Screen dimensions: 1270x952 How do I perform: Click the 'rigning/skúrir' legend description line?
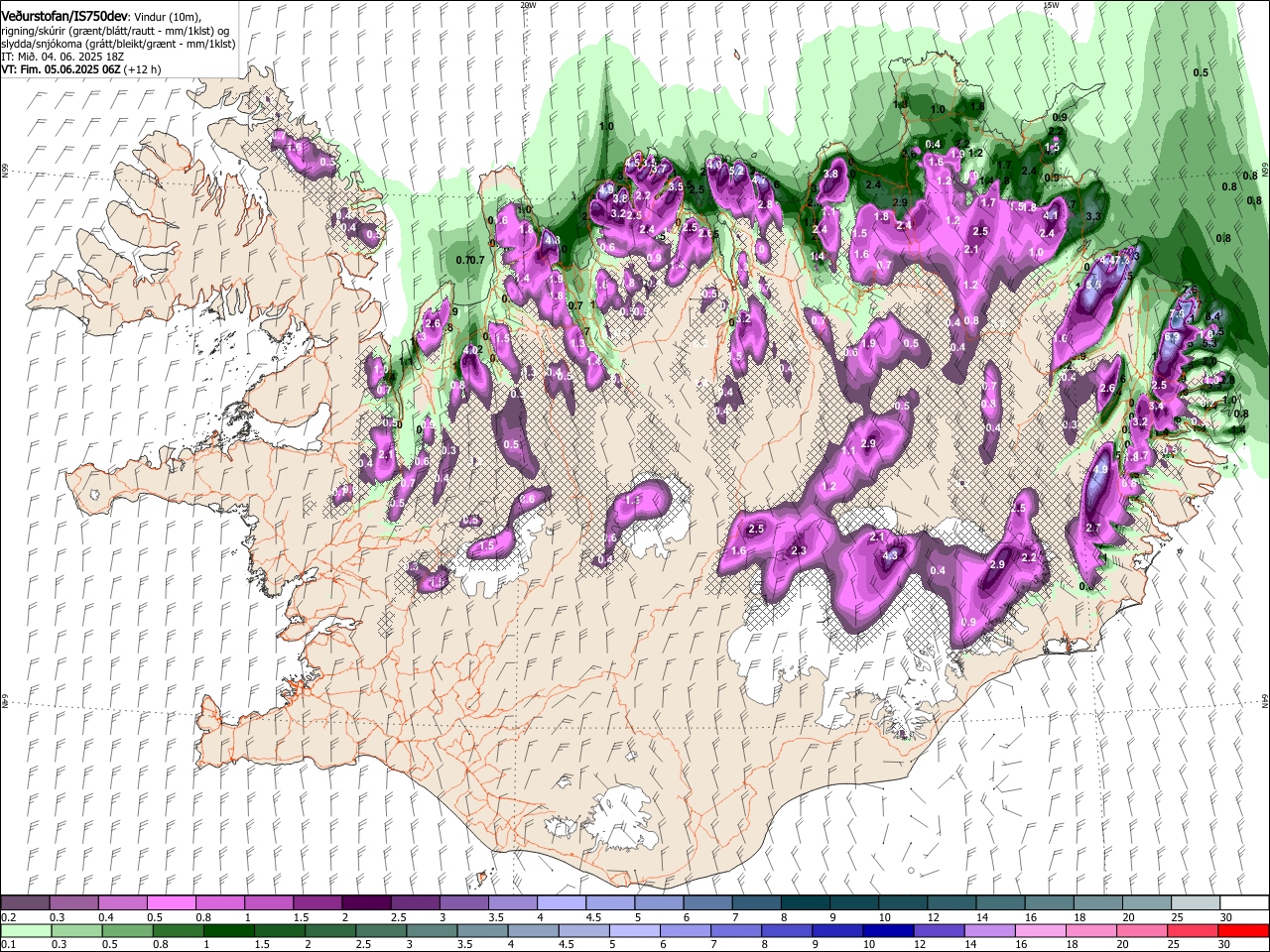tap(115, 31)
